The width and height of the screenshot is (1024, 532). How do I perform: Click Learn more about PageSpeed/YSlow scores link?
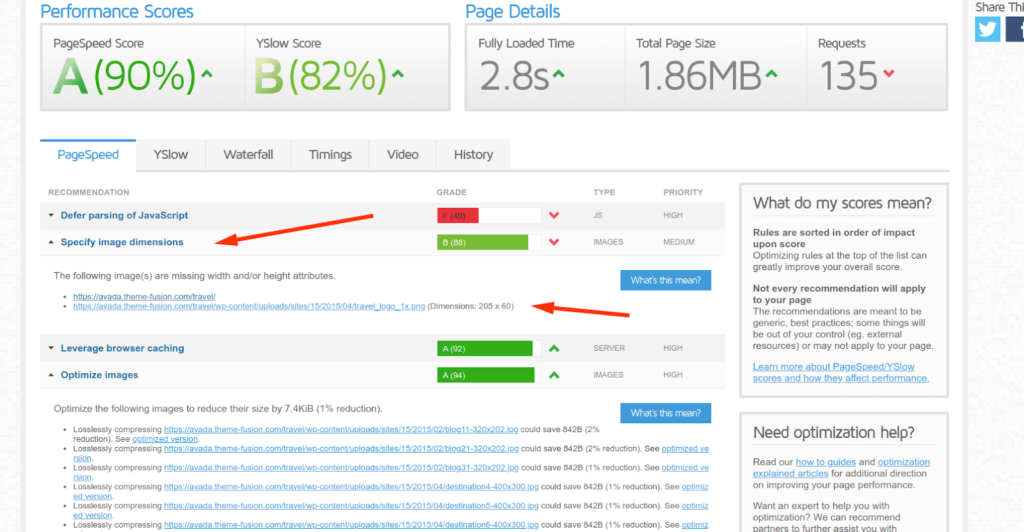840,372
